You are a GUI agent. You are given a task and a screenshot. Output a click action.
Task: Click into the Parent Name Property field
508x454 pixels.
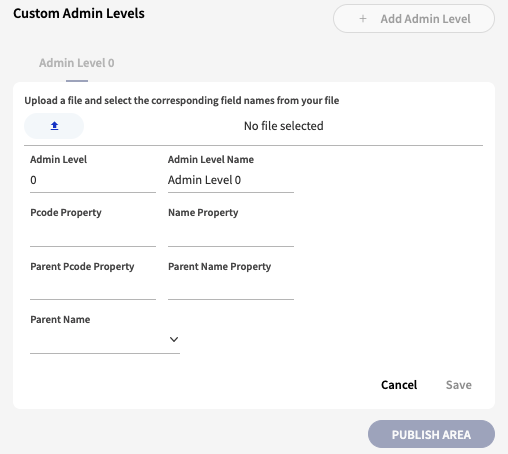coord(231,287)
